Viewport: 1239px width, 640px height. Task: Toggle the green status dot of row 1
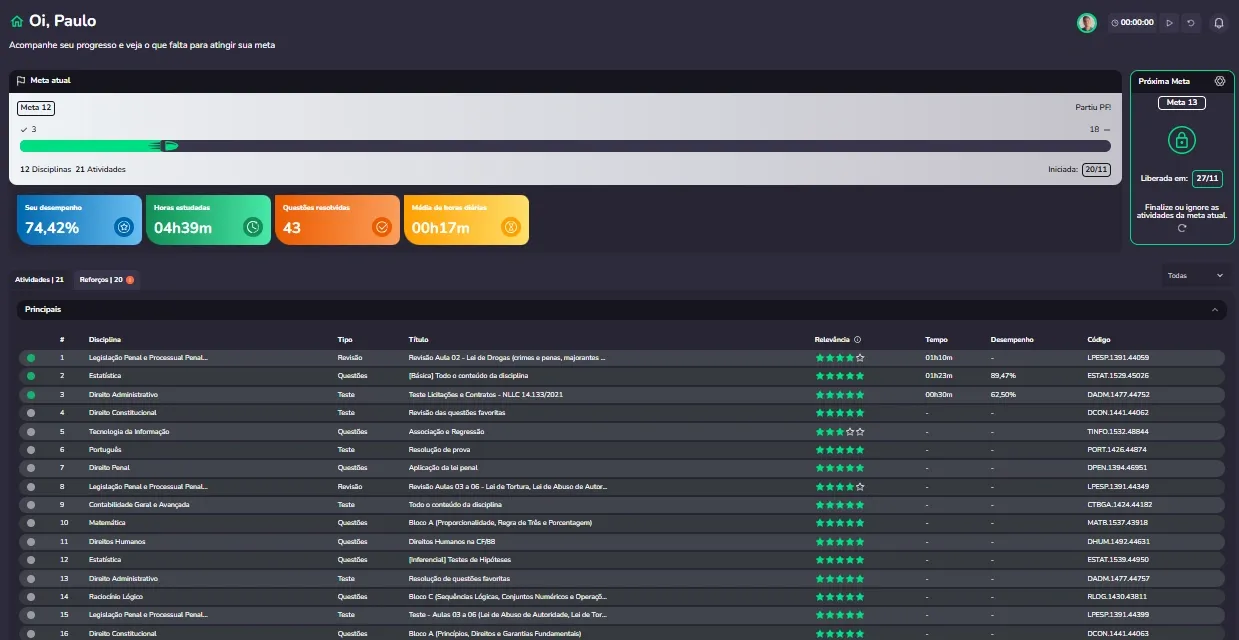pos(31,357)
